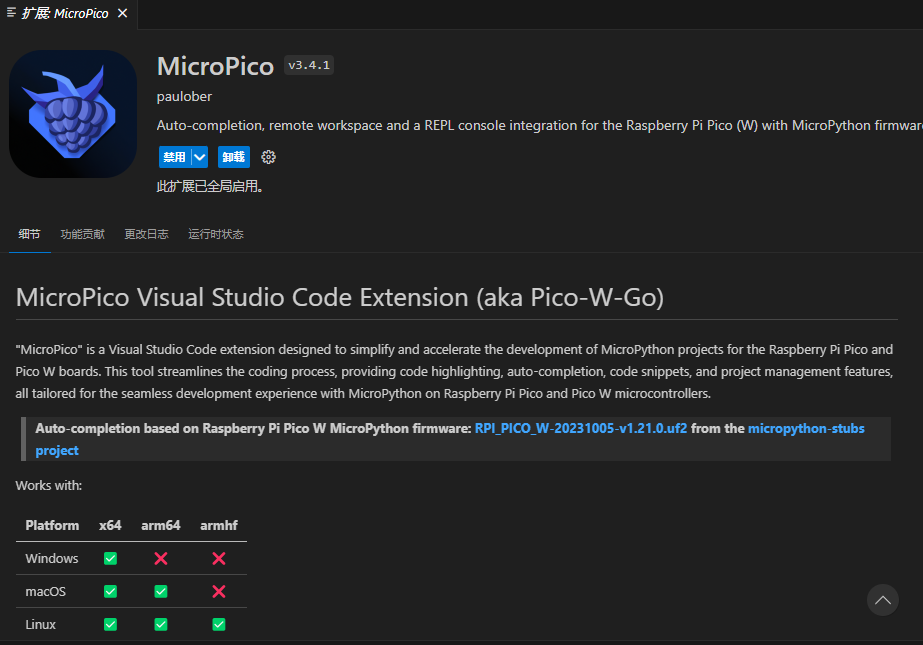Click the MicroPico Visual Studio Code Extension heading

[340, 297]
